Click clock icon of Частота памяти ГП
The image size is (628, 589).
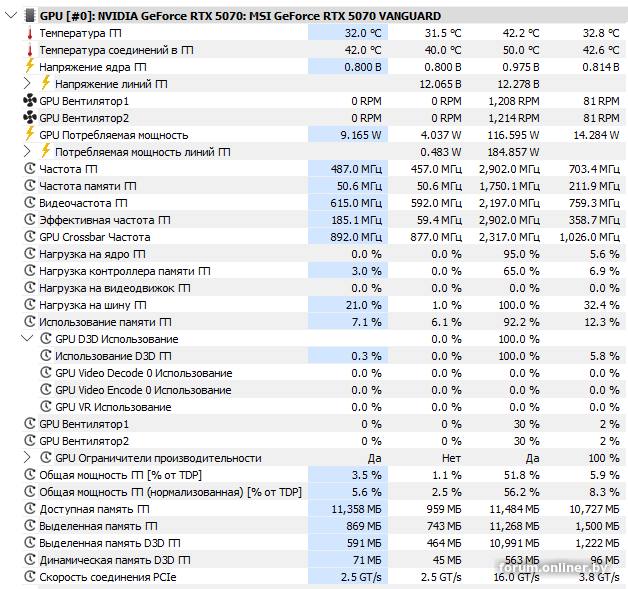click(x=30, y=185)
